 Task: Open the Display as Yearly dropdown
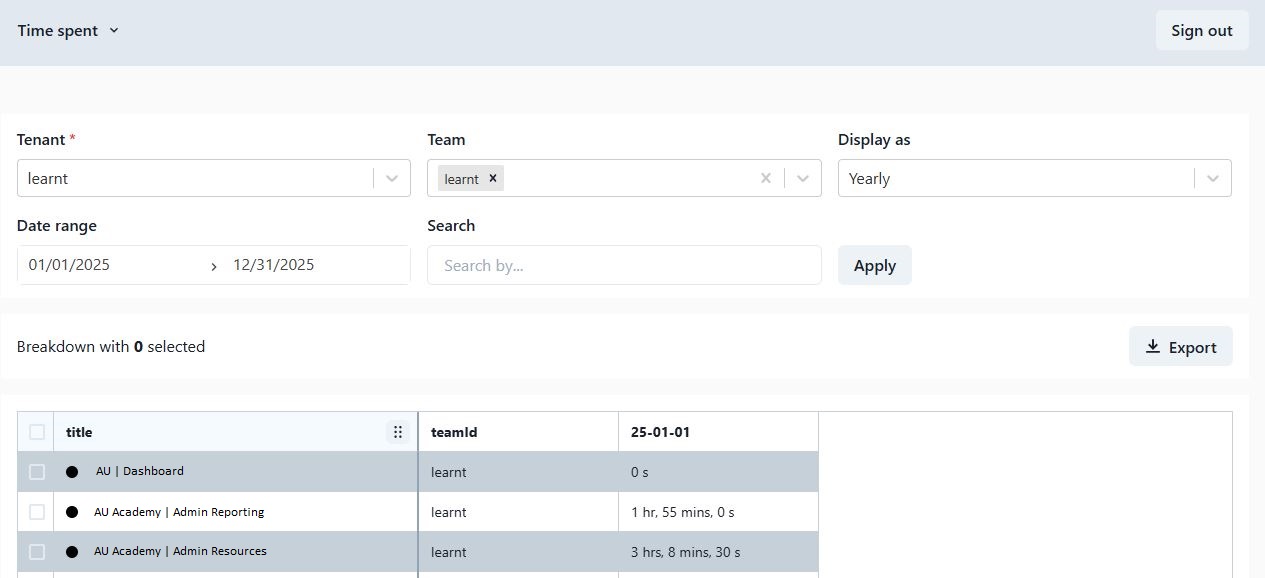[x=1034, y=178]
